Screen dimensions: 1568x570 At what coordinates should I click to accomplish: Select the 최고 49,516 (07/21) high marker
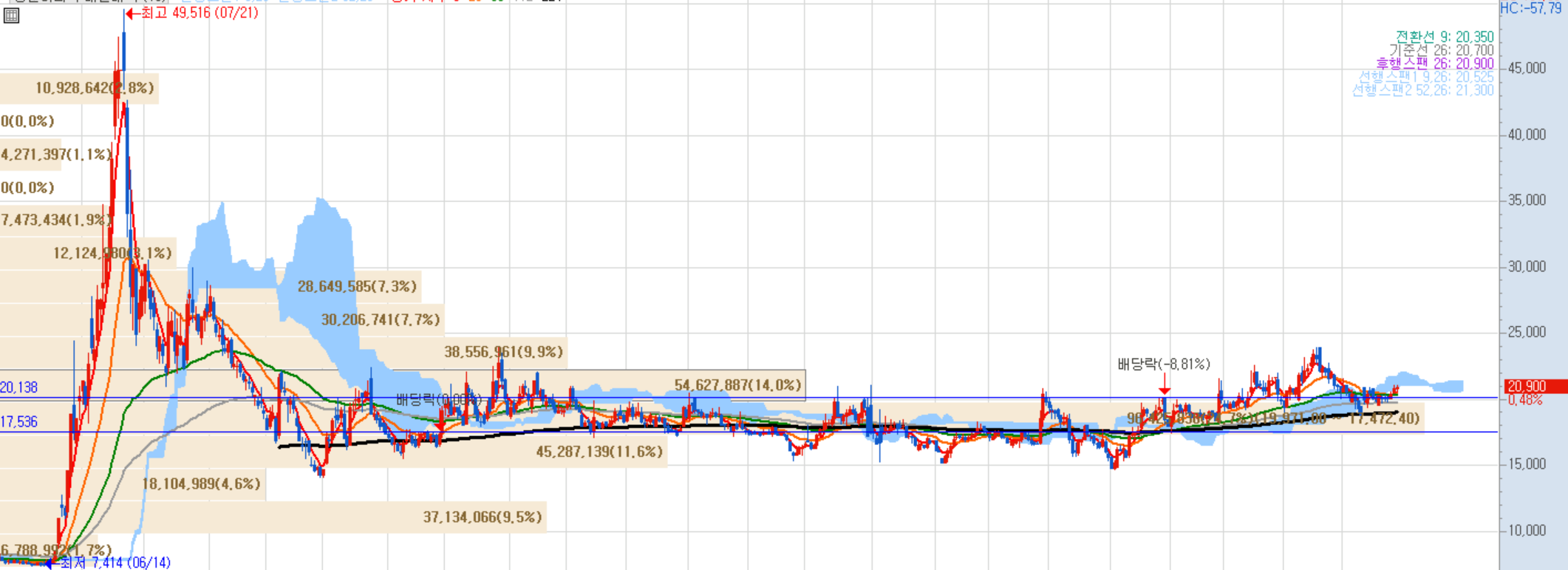[192, 13]
